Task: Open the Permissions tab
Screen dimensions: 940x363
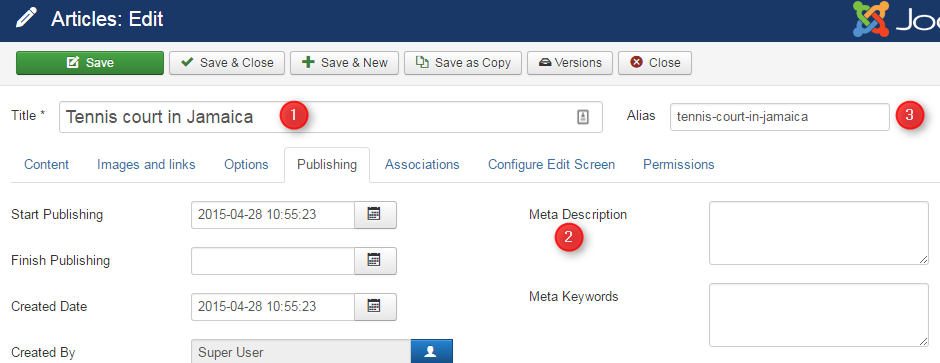Action: (x=679, y=164)
